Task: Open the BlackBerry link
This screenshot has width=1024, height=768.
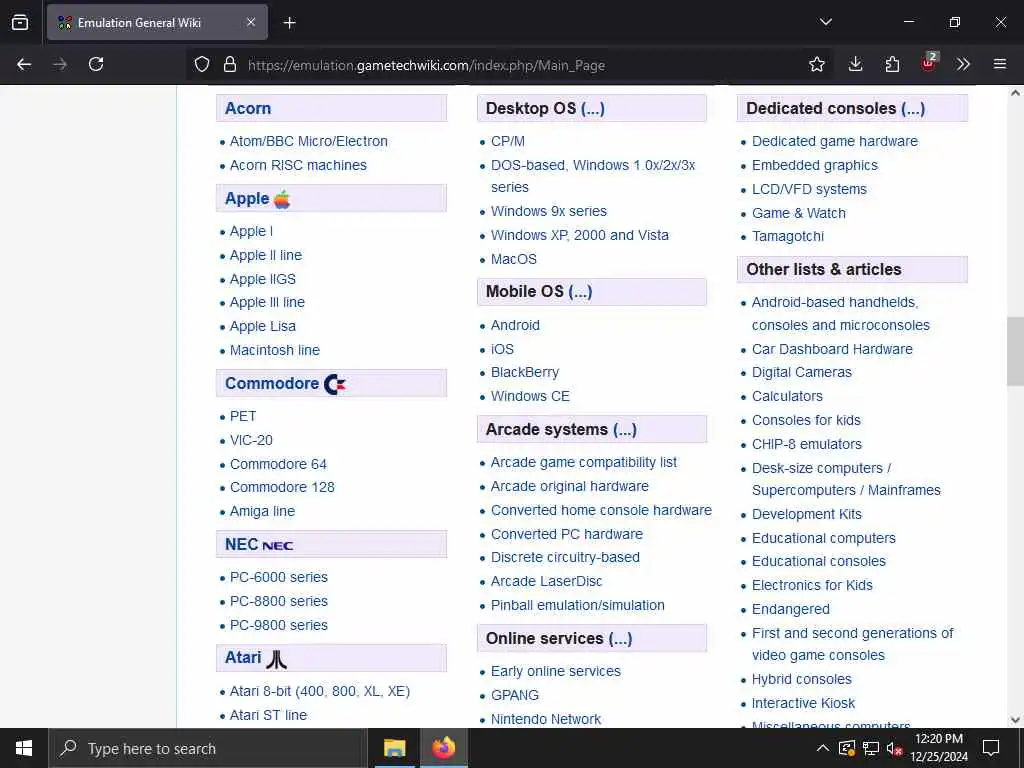Action: coord(525,372)
